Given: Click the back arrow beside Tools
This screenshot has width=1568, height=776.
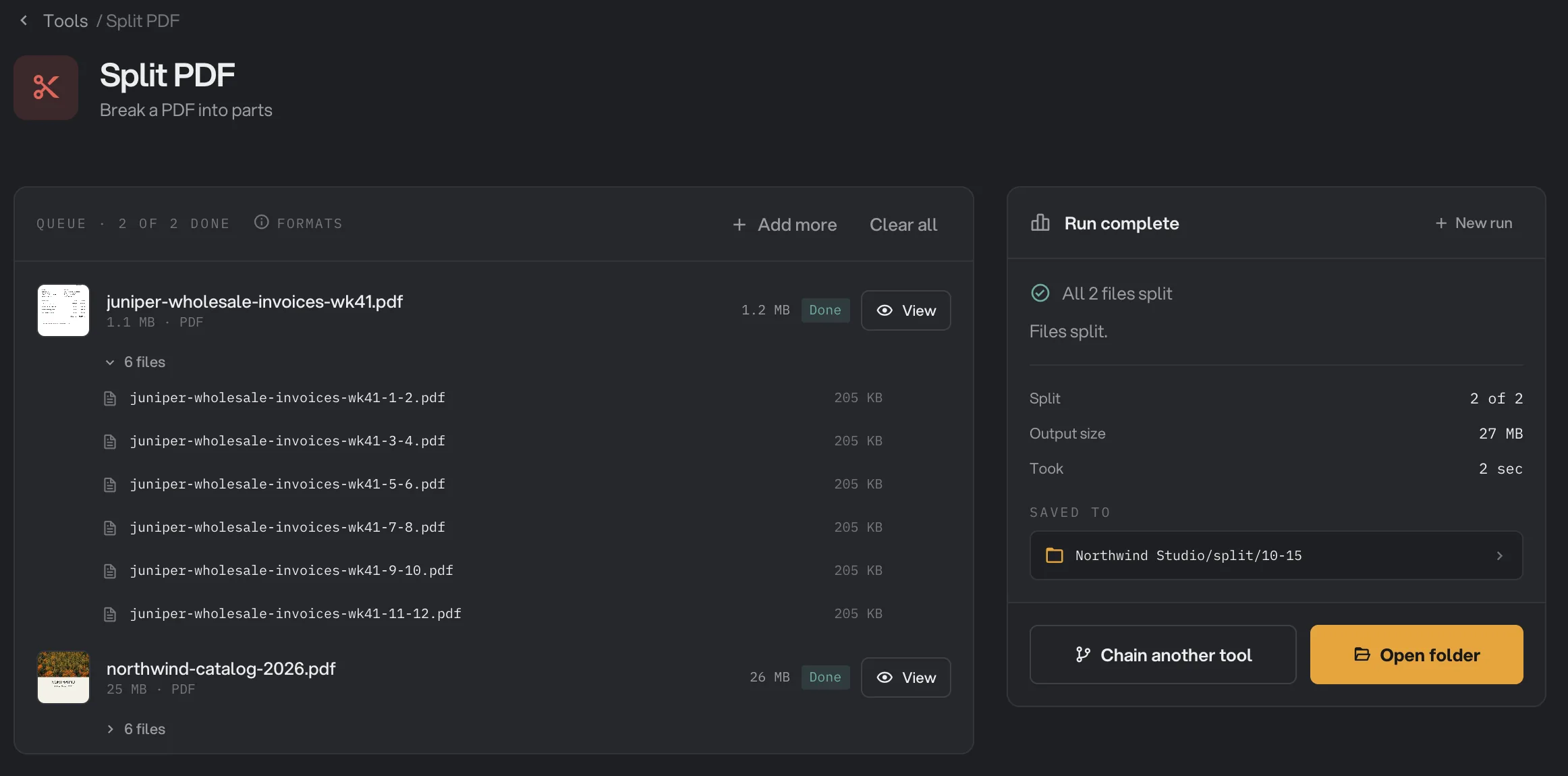Looking at the screenshot, I should (x=24, y=21).
